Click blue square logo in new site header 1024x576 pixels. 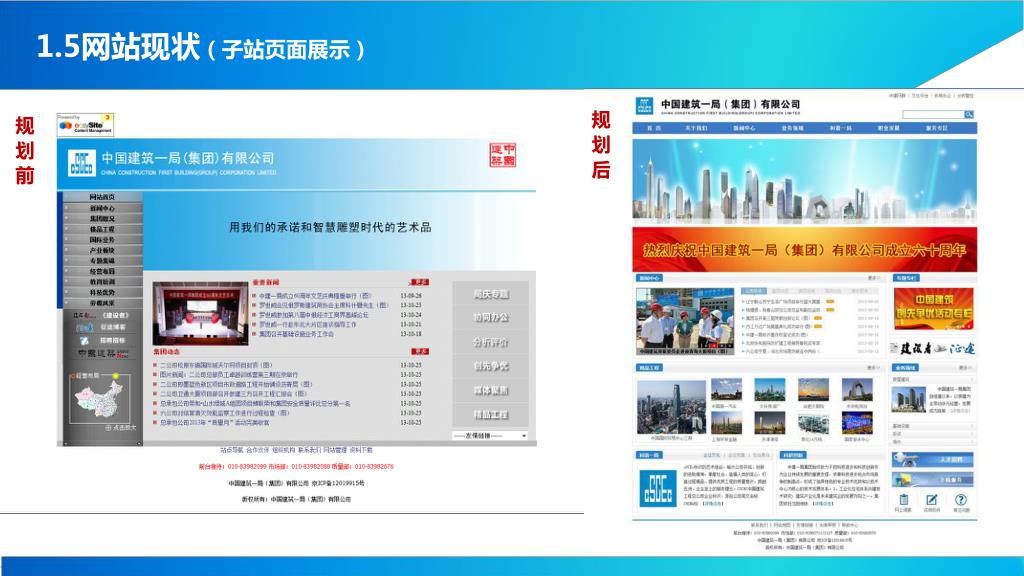pyautogui.click(x=645, y=106)
